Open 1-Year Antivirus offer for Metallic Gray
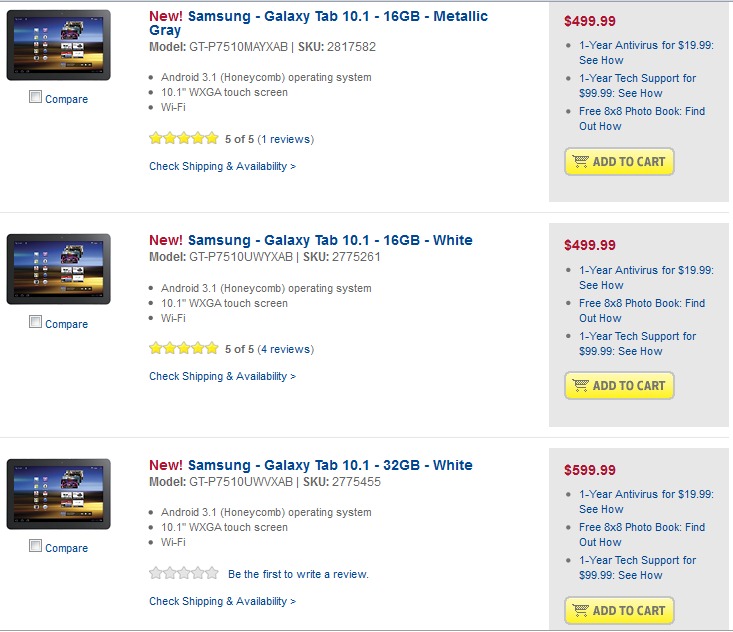The image size is (733, 632). [x=644, y=52]
